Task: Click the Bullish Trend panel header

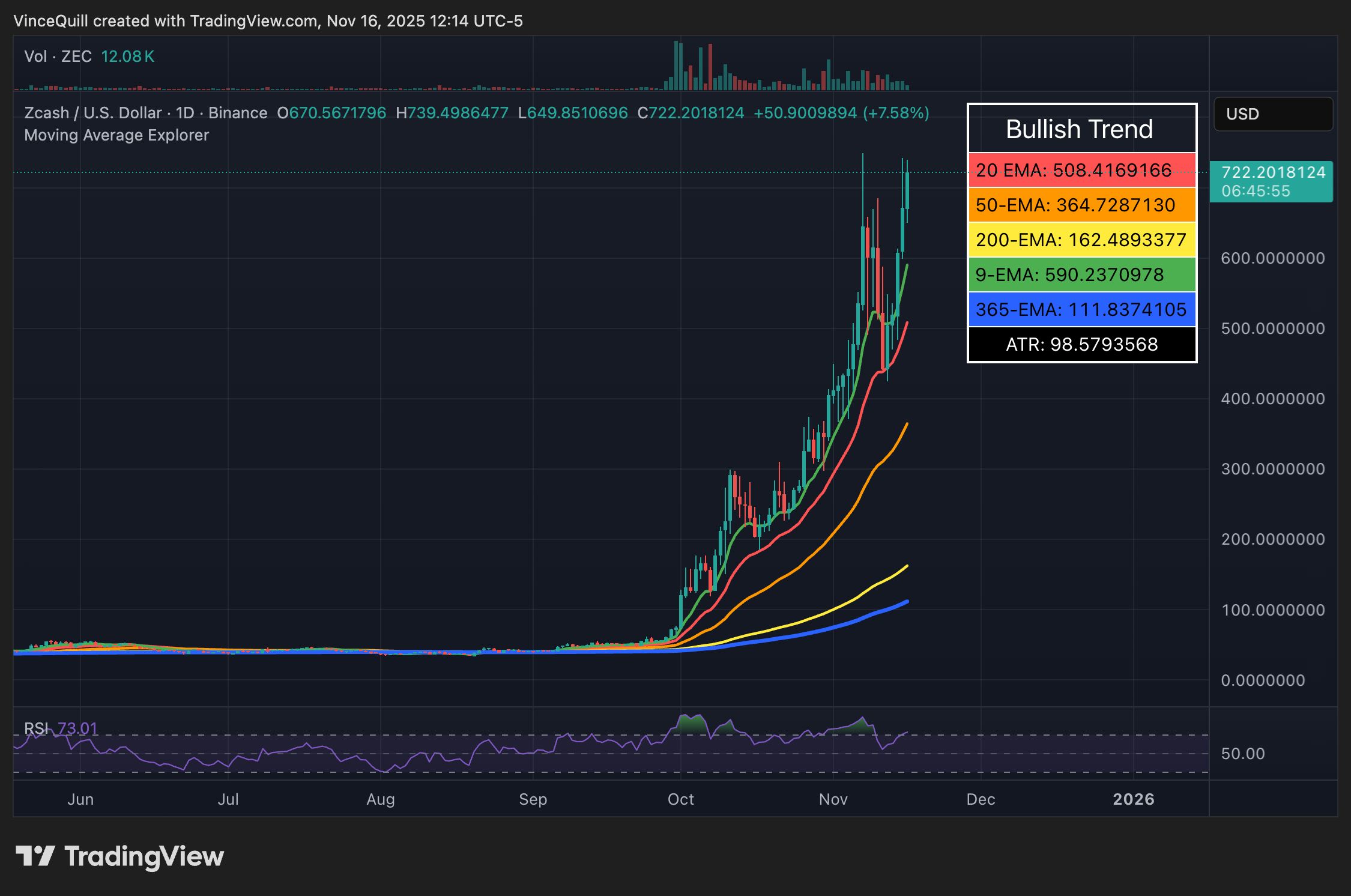Action: 1080,129
